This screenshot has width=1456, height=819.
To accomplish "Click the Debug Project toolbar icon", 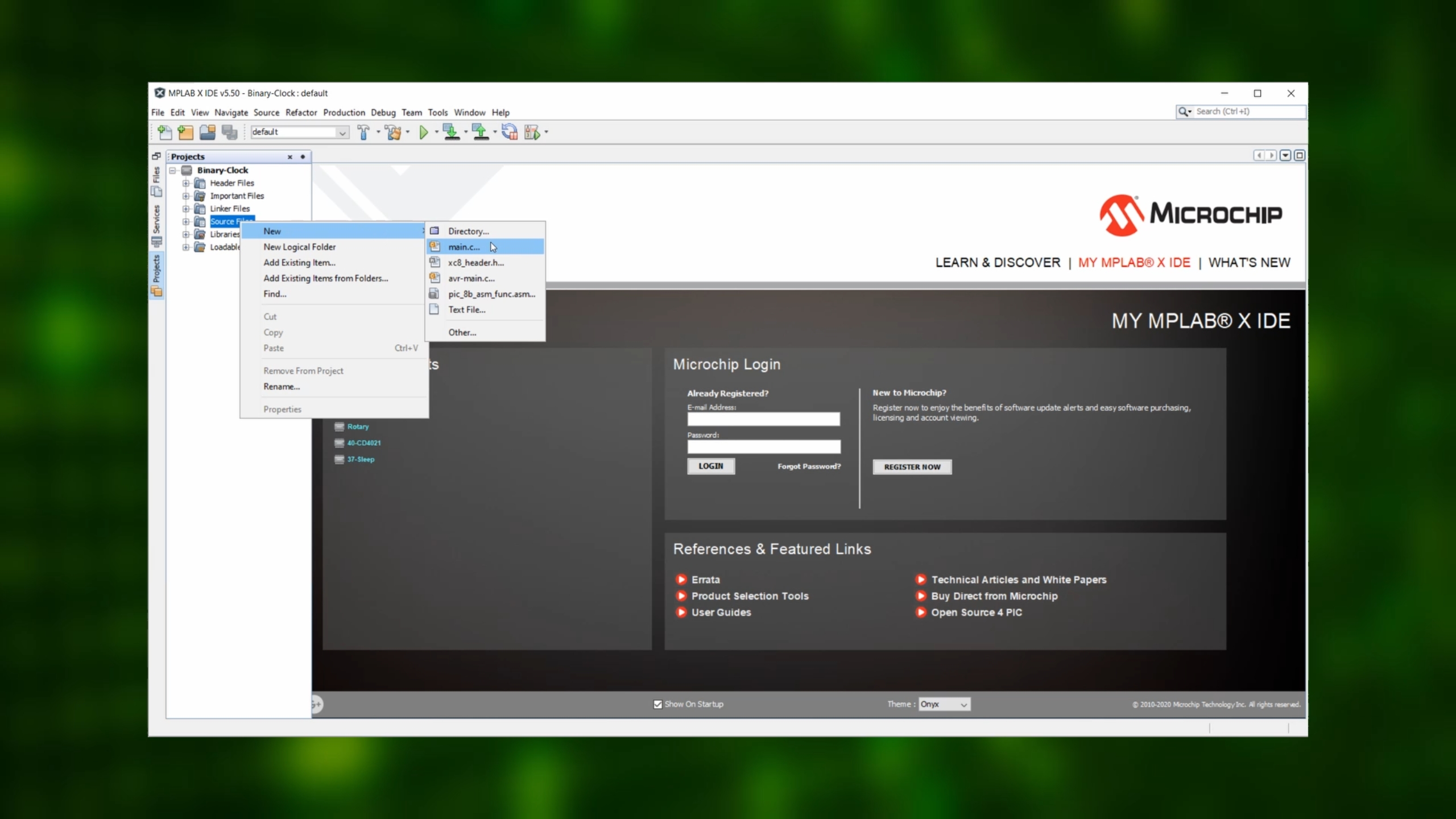I will point(532,132).
